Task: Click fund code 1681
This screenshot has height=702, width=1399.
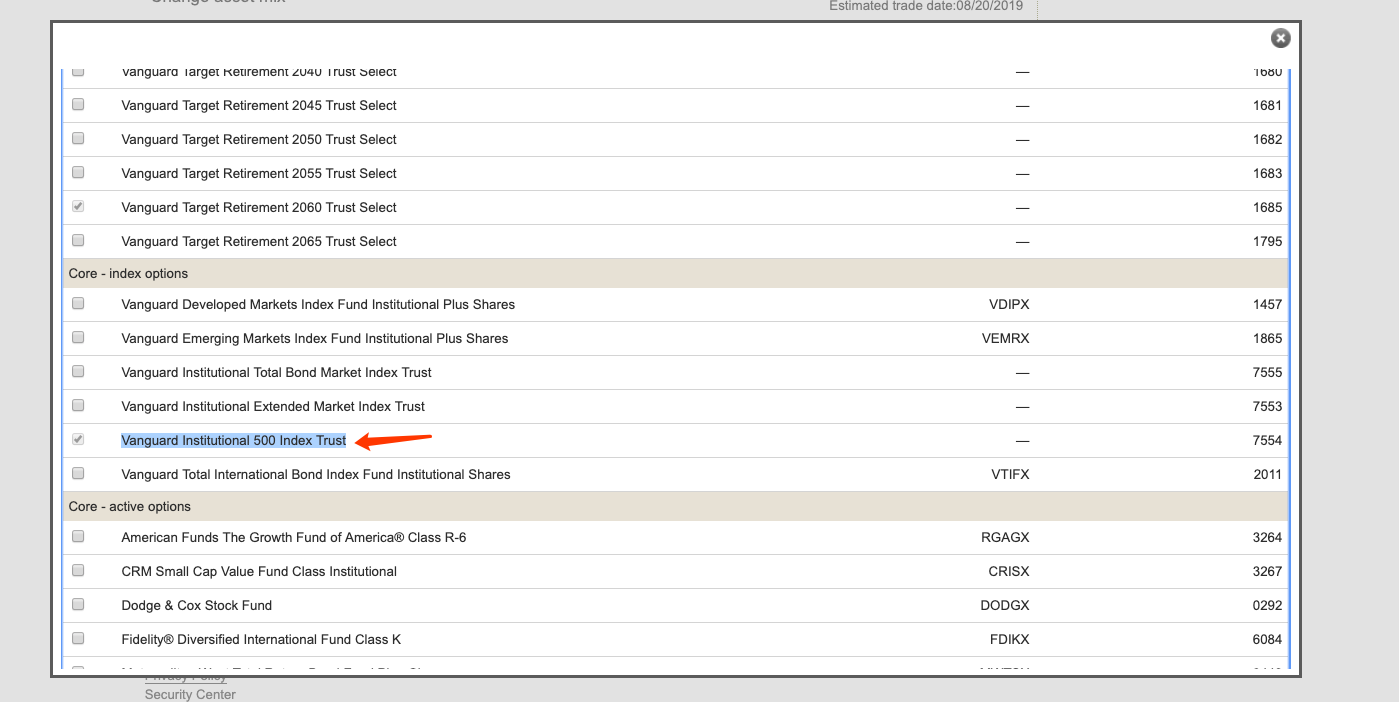Action: pos(1267,105)
